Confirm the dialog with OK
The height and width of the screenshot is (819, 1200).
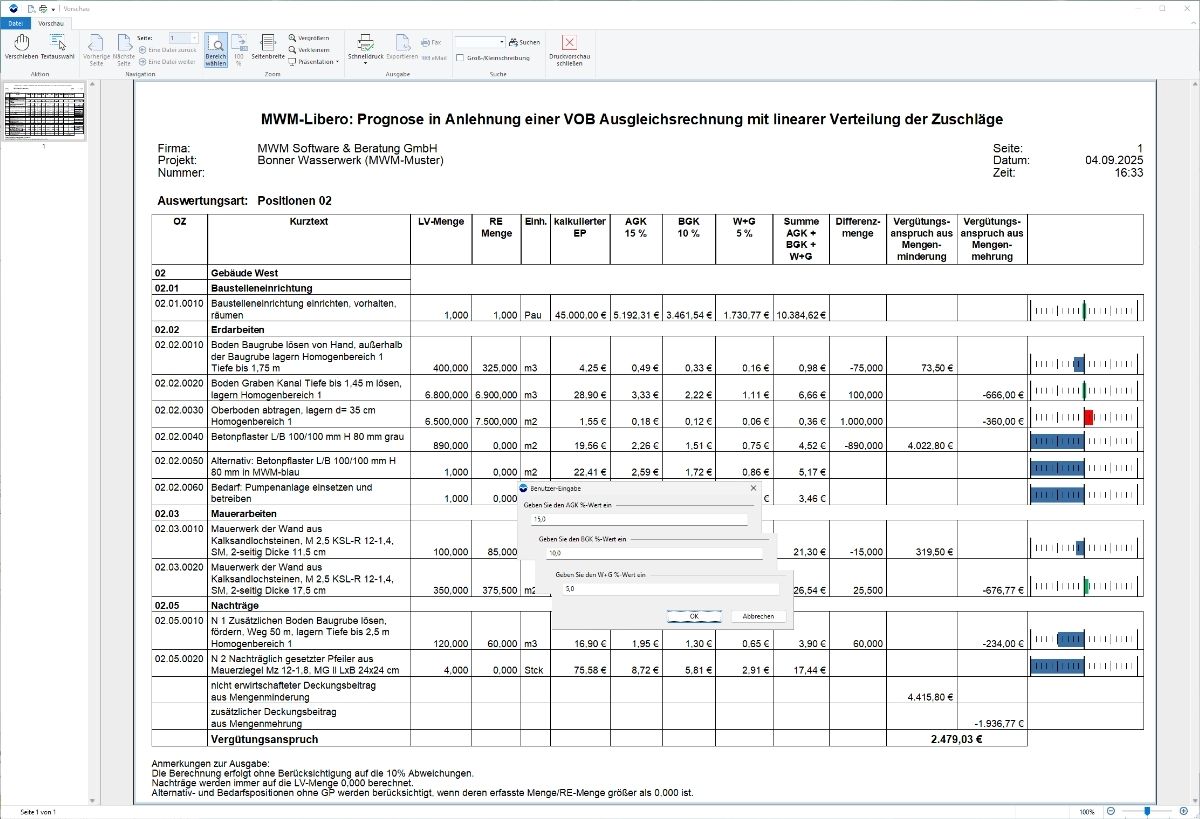click(x=693, y=616)
